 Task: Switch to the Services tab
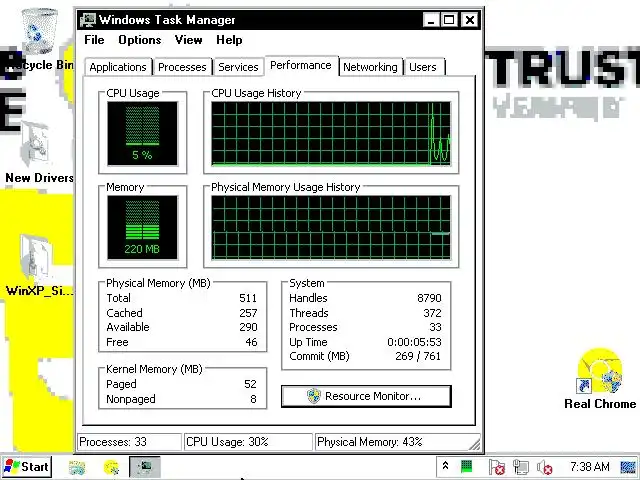click(238, 67)
